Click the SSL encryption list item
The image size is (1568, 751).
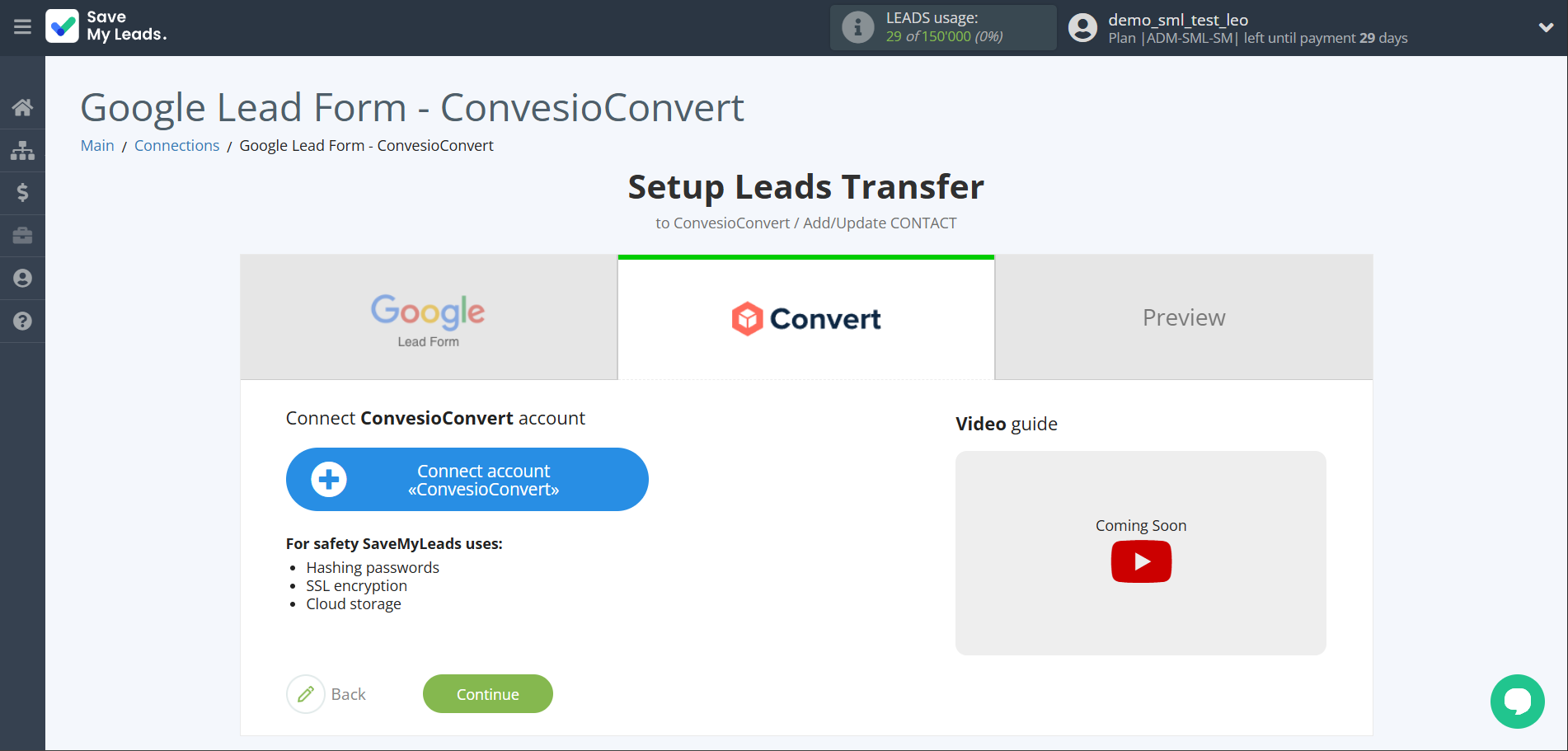click(357, 586)
